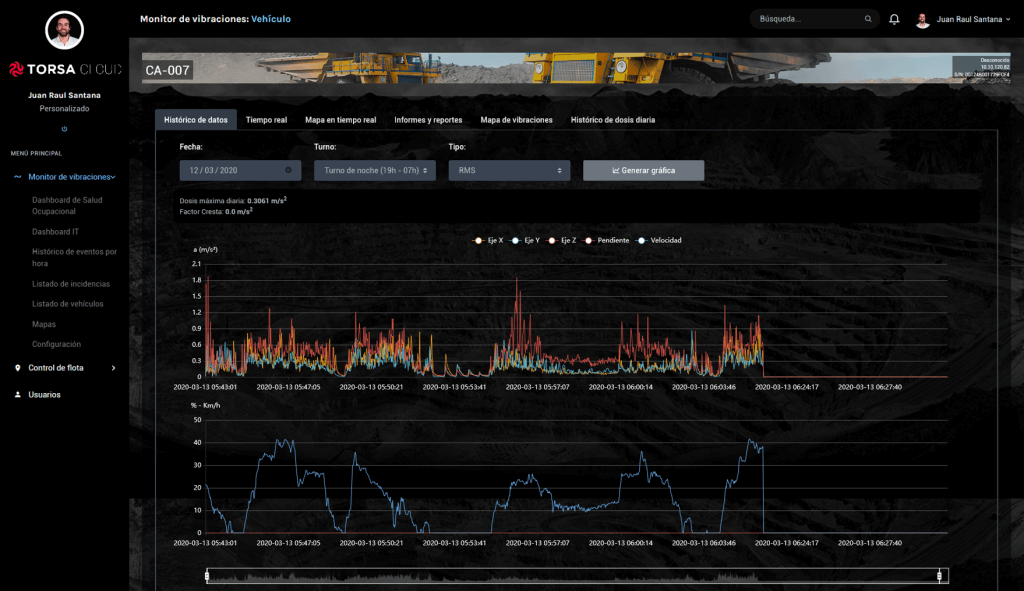Click the Vehículo breadcrumb link
1024x591 pixels.
pos(271,19)
